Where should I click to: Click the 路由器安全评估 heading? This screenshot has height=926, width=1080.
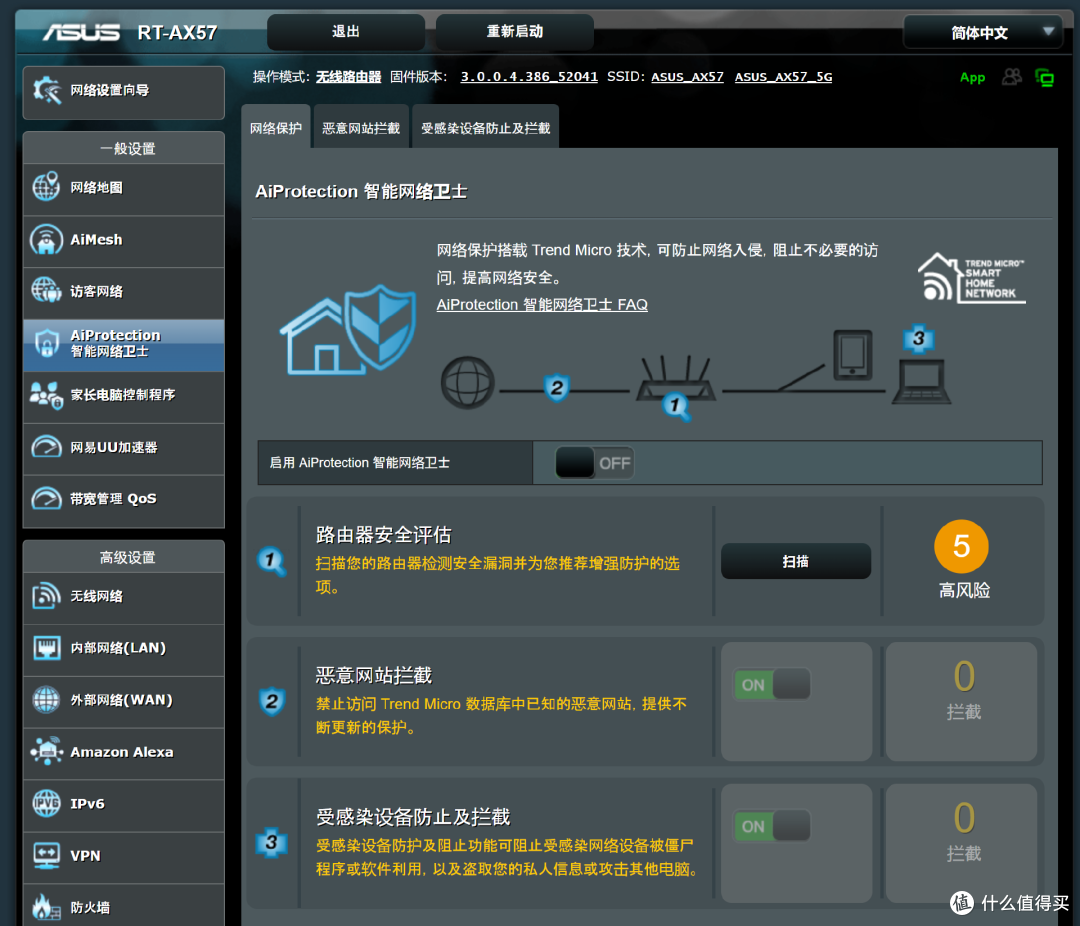(384, 535)
